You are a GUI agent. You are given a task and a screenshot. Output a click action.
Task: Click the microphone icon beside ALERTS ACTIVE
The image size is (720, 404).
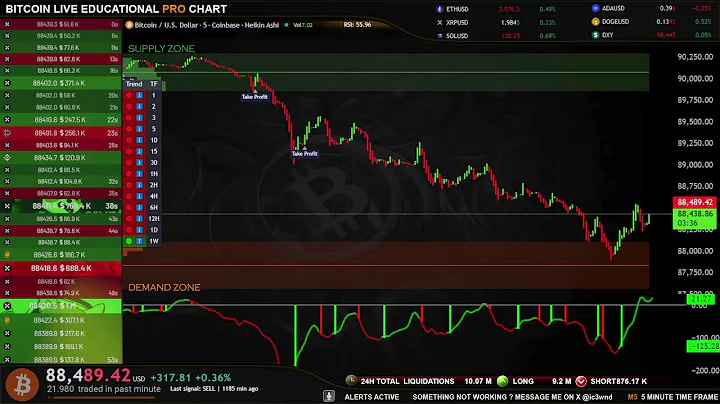(329, 396)
